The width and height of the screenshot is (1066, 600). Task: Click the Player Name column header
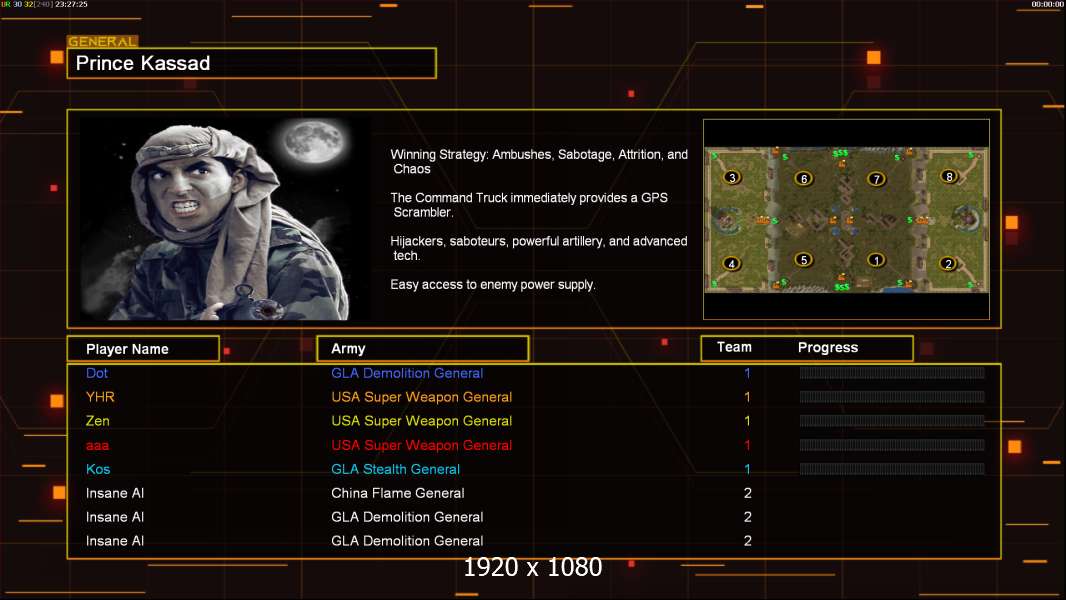click(143, 349)
